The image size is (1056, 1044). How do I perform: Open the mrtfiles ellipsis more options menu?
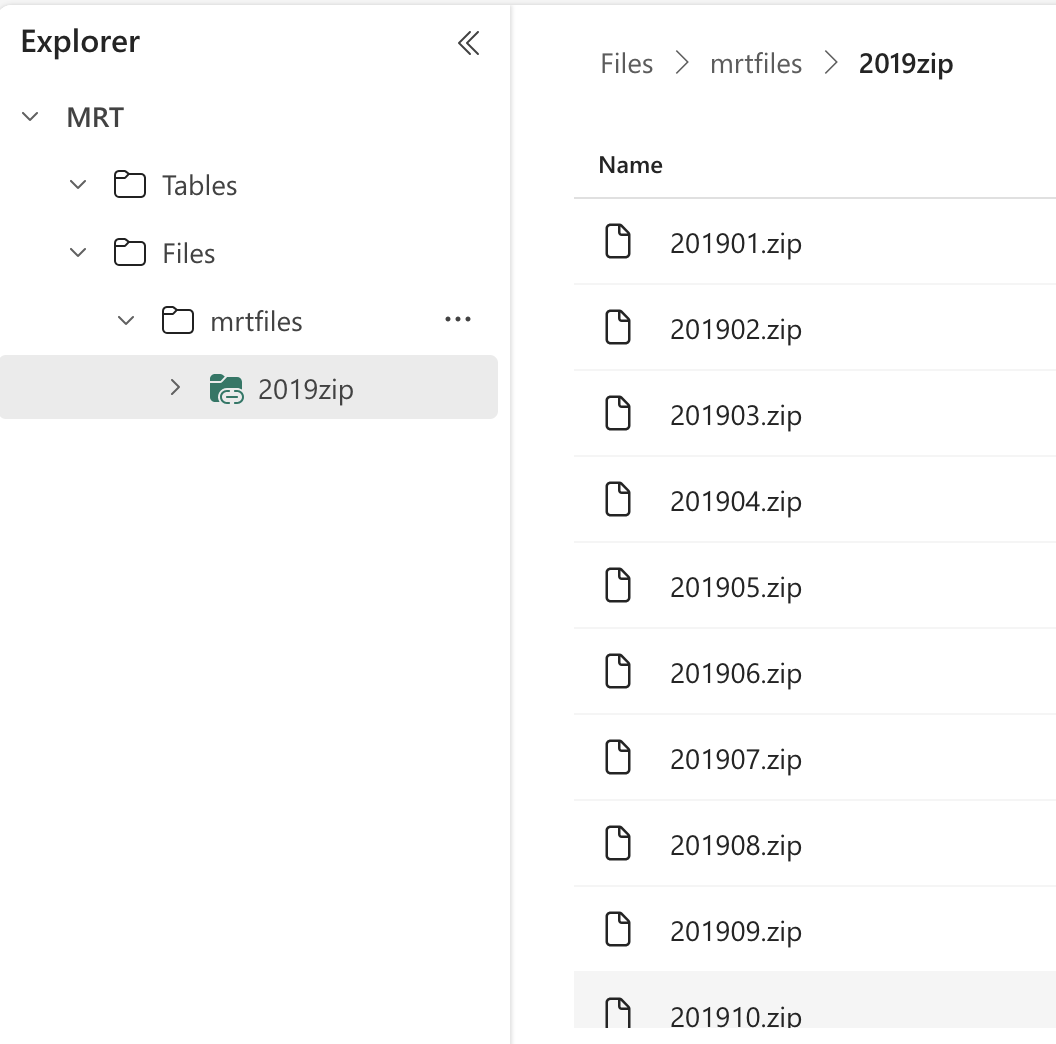pos(458,319)
